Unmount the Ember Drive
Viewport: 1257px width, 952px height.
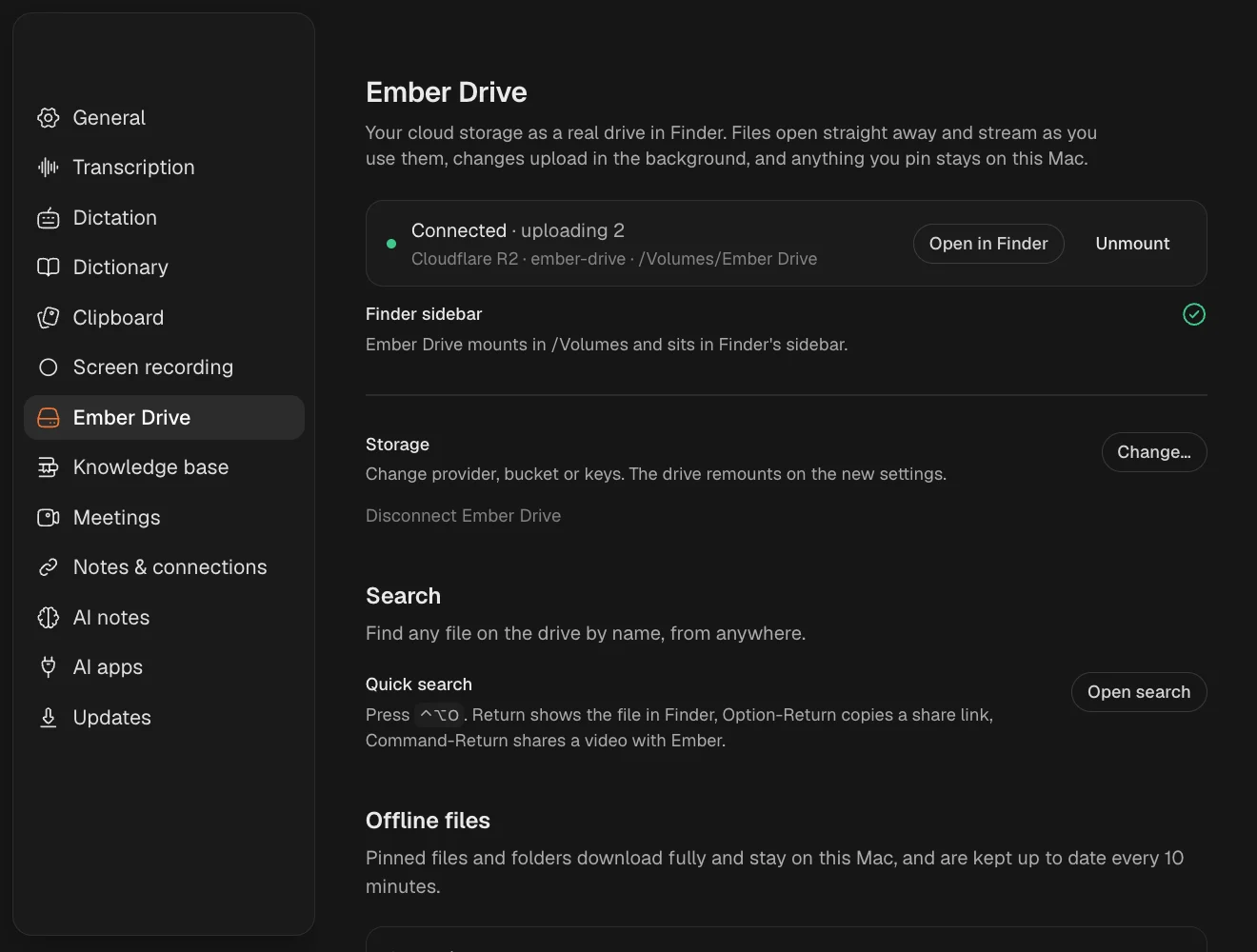pyautogui.click(x=1132, y=244)
